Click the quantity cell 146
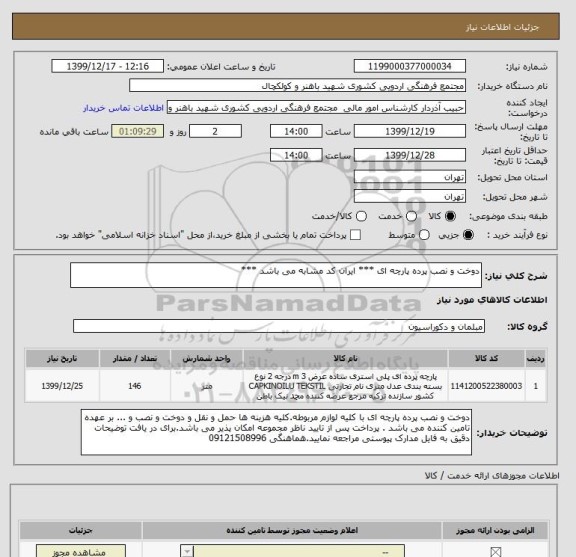Viewport: 576px width, 557px height. (x=134, y=386)
